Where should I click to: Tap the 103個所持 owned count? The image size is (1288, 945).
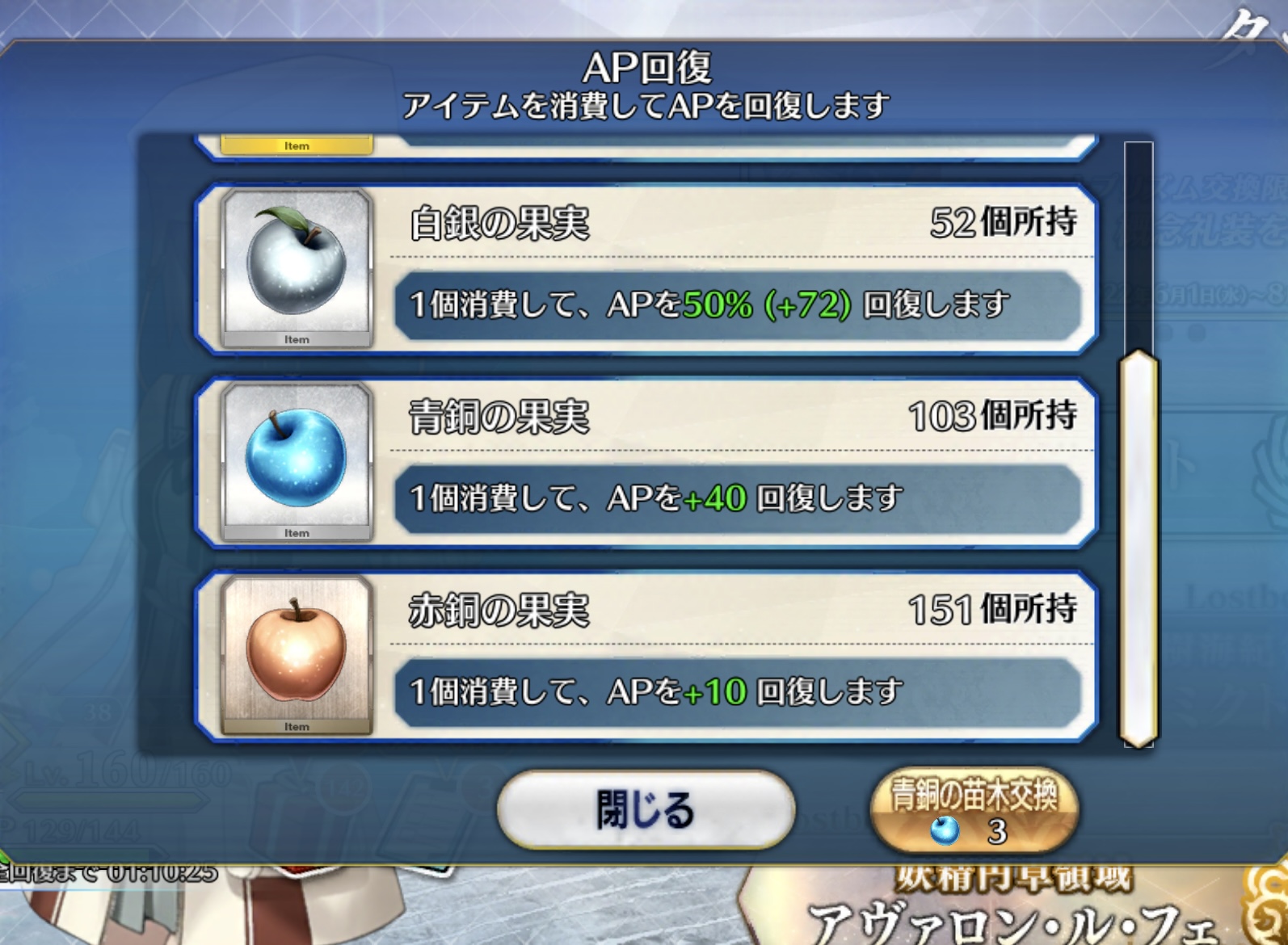pyautogui.click(x=993, y=416)
